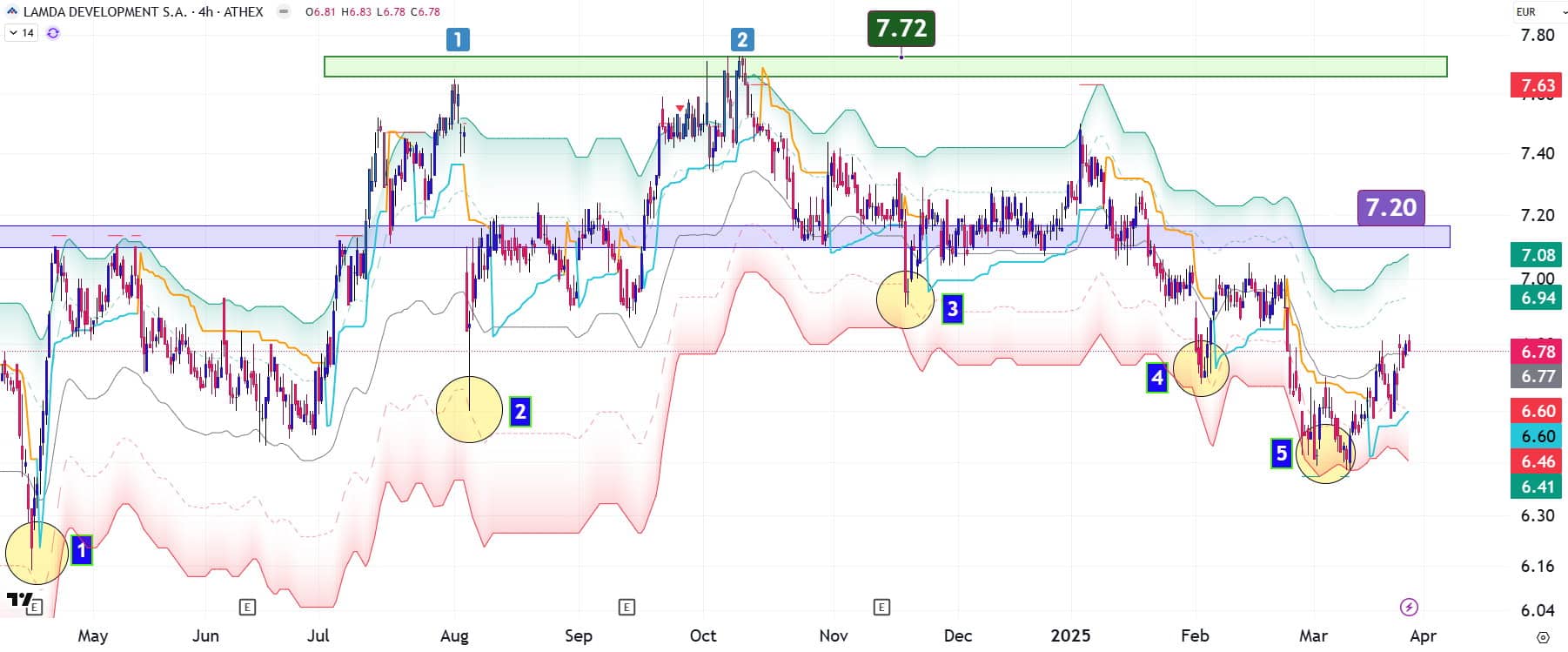Click the earnings E marker in November
The image size is (1568, 652).
(x=881, y=607)
